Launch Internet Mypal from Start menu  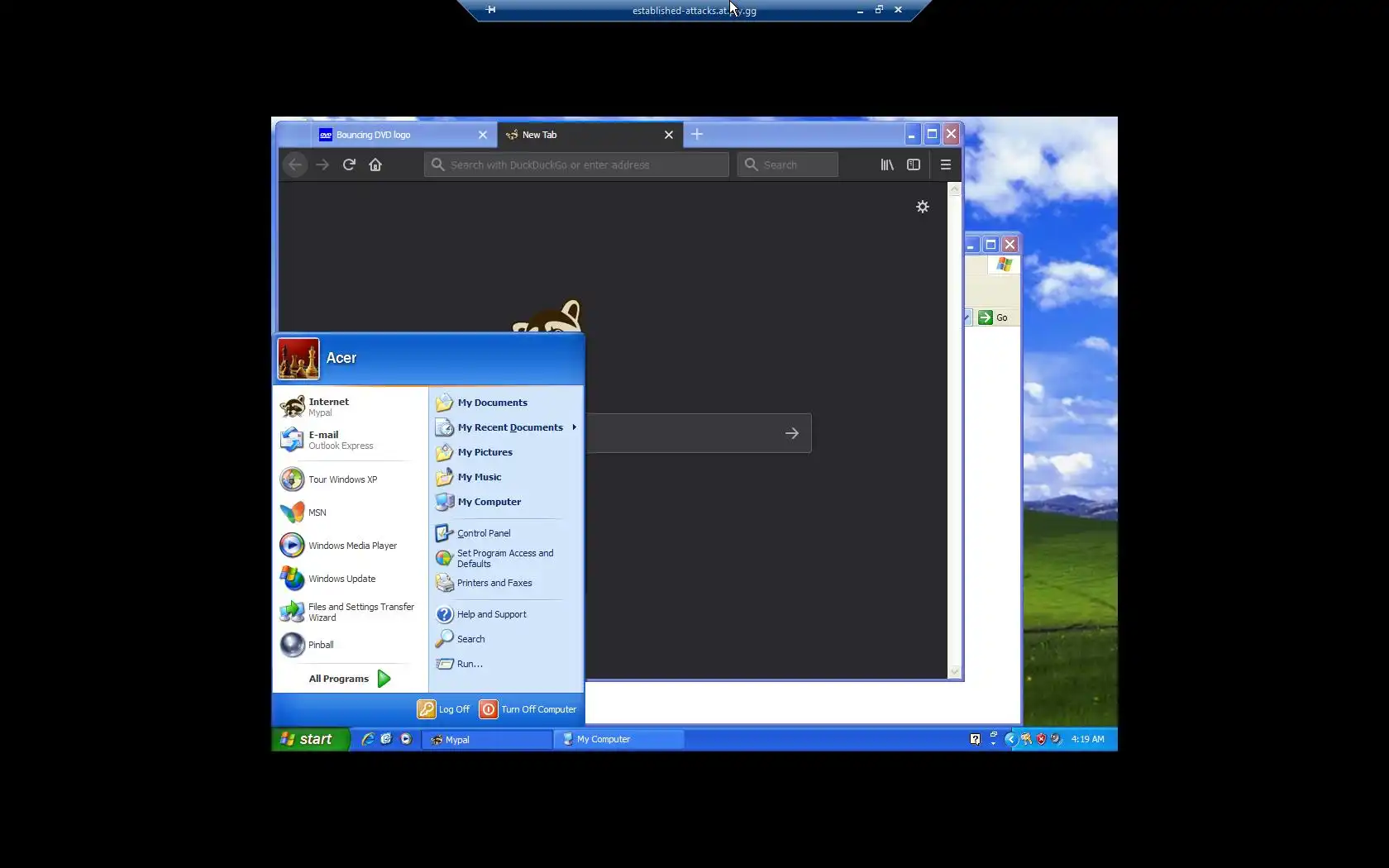coord(351,407)
